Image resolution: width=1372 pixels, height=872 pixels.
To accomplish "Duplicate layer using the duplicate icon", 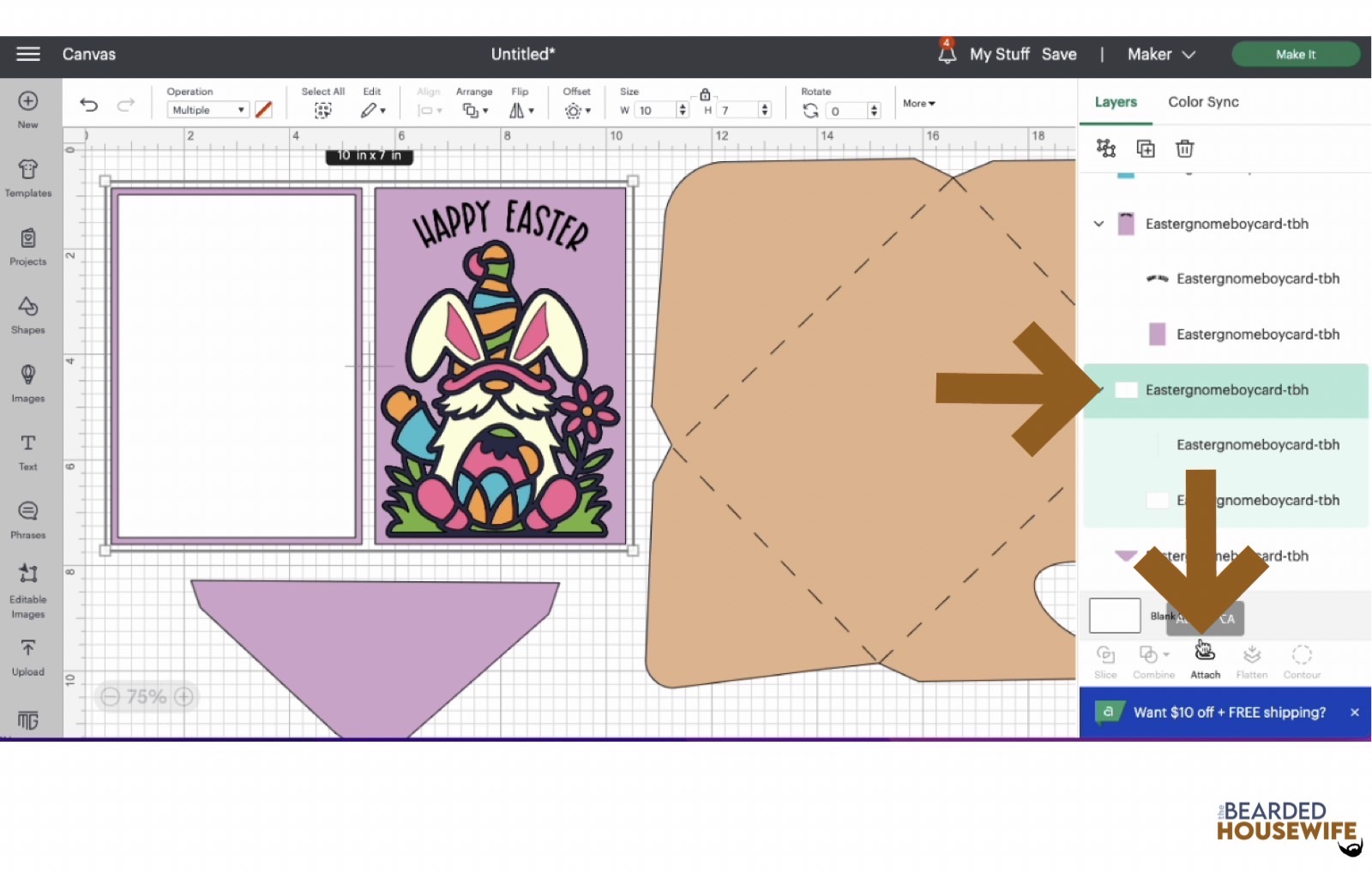I will coord(1146,149).
